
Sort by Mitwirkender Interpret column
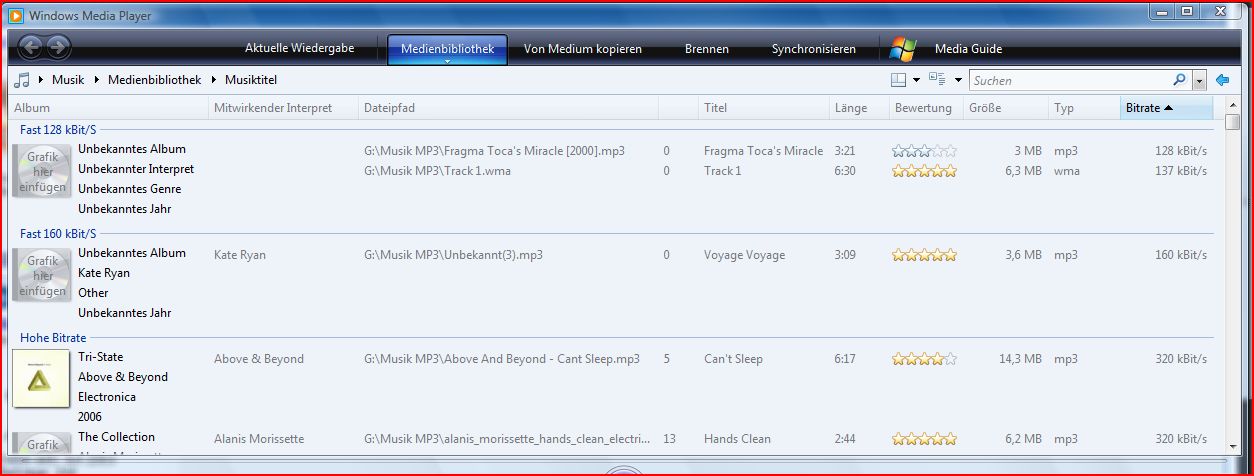283,108
